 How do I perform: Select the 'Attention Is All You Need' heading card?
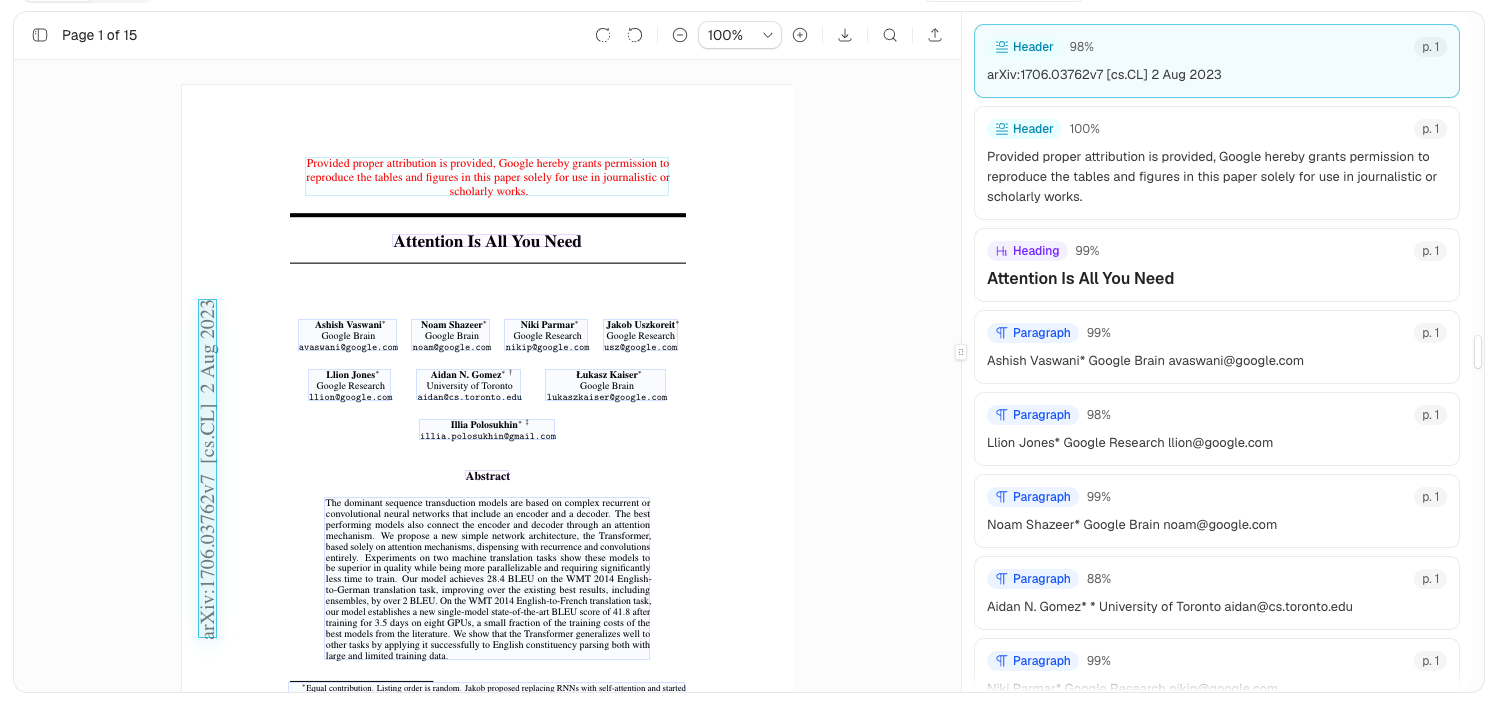pos(1216,265)
